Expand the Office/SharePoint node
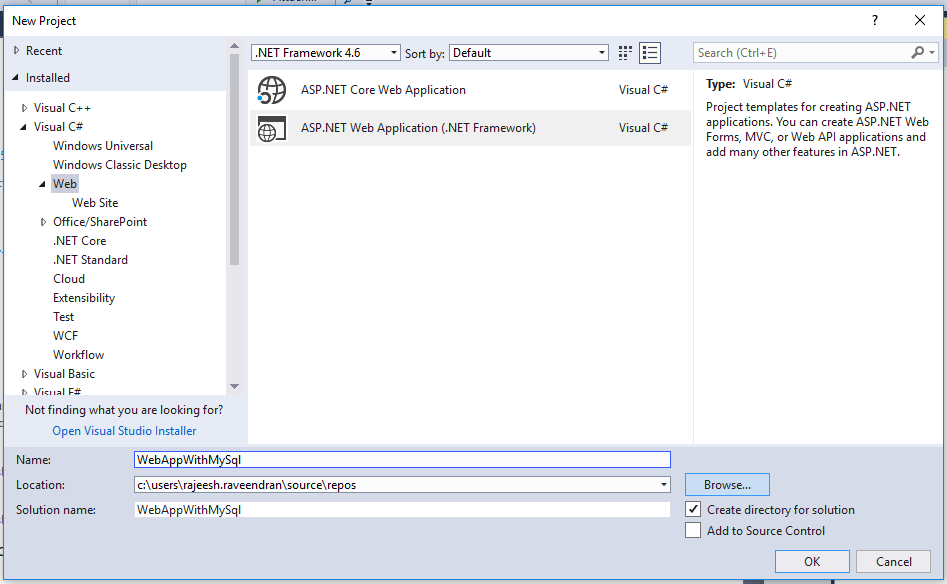This screenshot has height=584, width=947. point(44,222)
